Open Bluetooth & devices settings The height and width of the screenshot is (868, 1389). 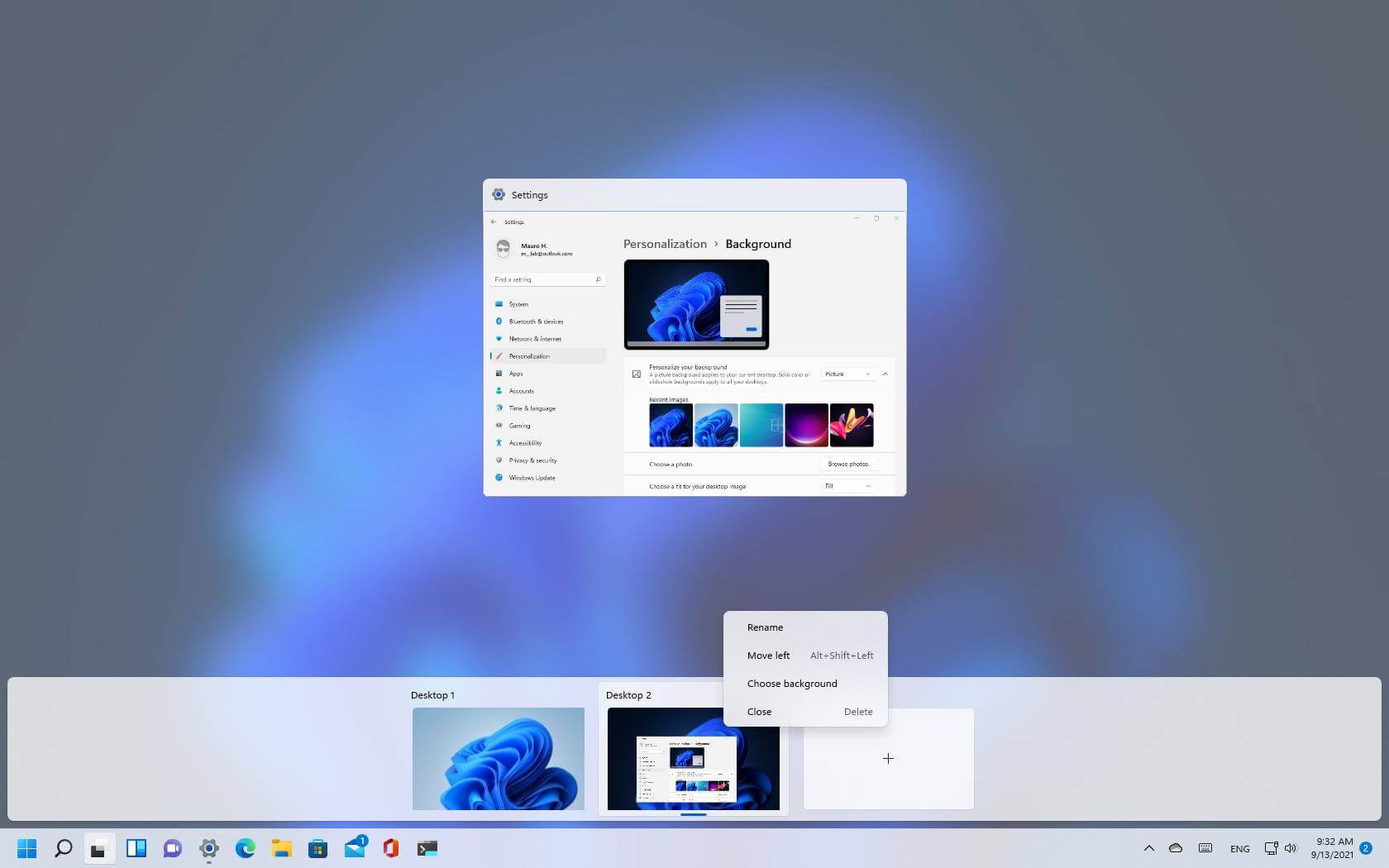535,322
